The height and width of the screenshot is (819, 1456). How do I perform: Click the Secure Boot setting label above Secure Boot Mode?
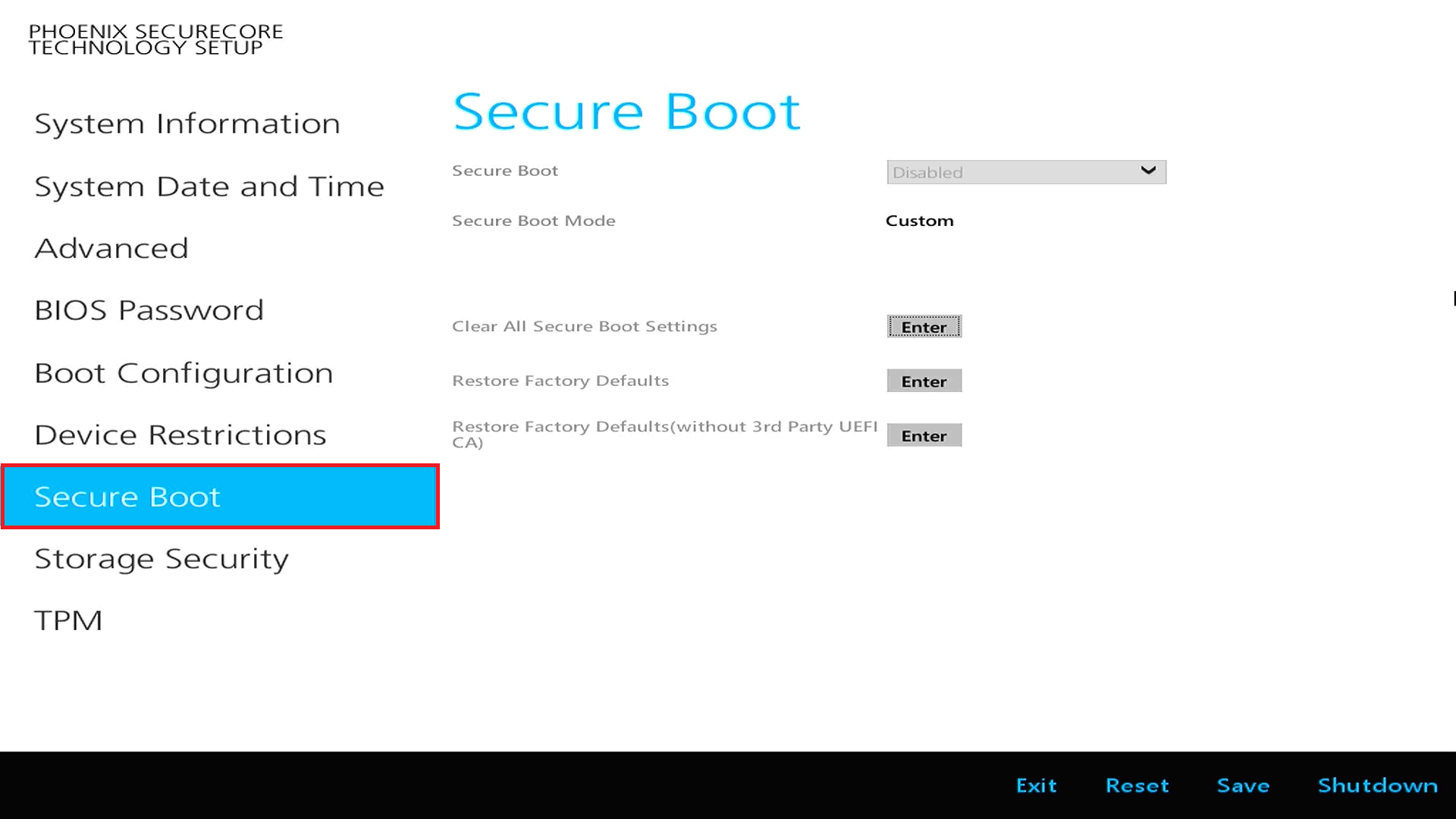click(505, 171)
